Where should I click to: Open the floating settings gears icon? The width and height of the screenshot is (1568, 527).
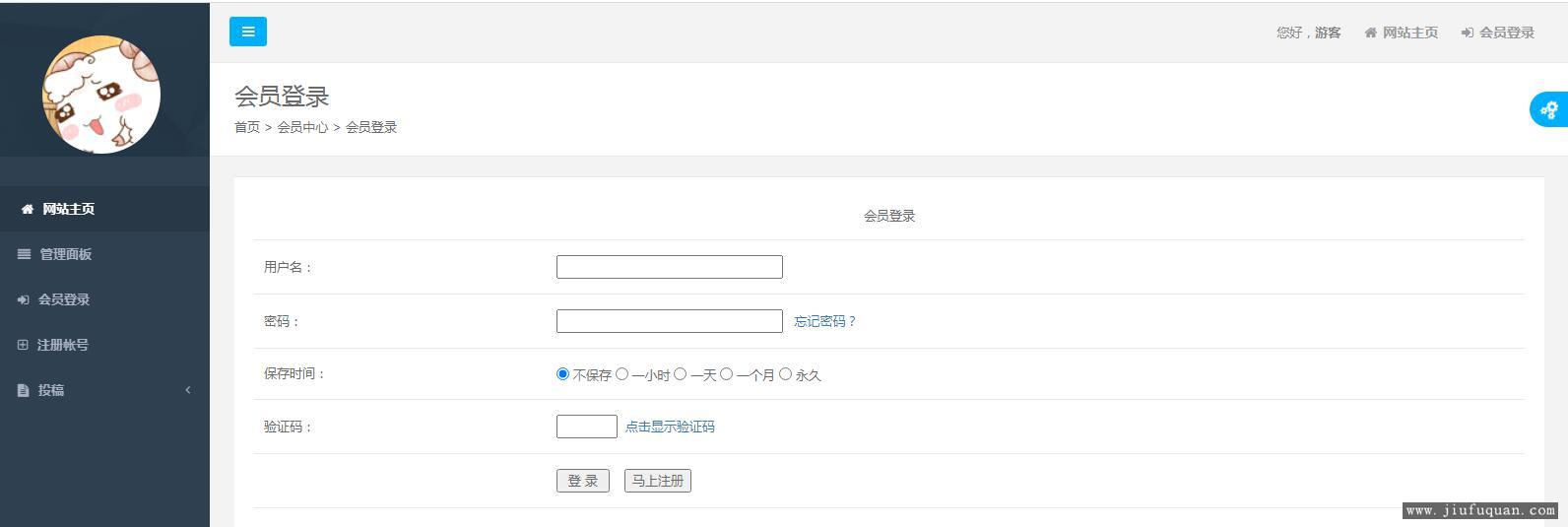click(1549, 109)
